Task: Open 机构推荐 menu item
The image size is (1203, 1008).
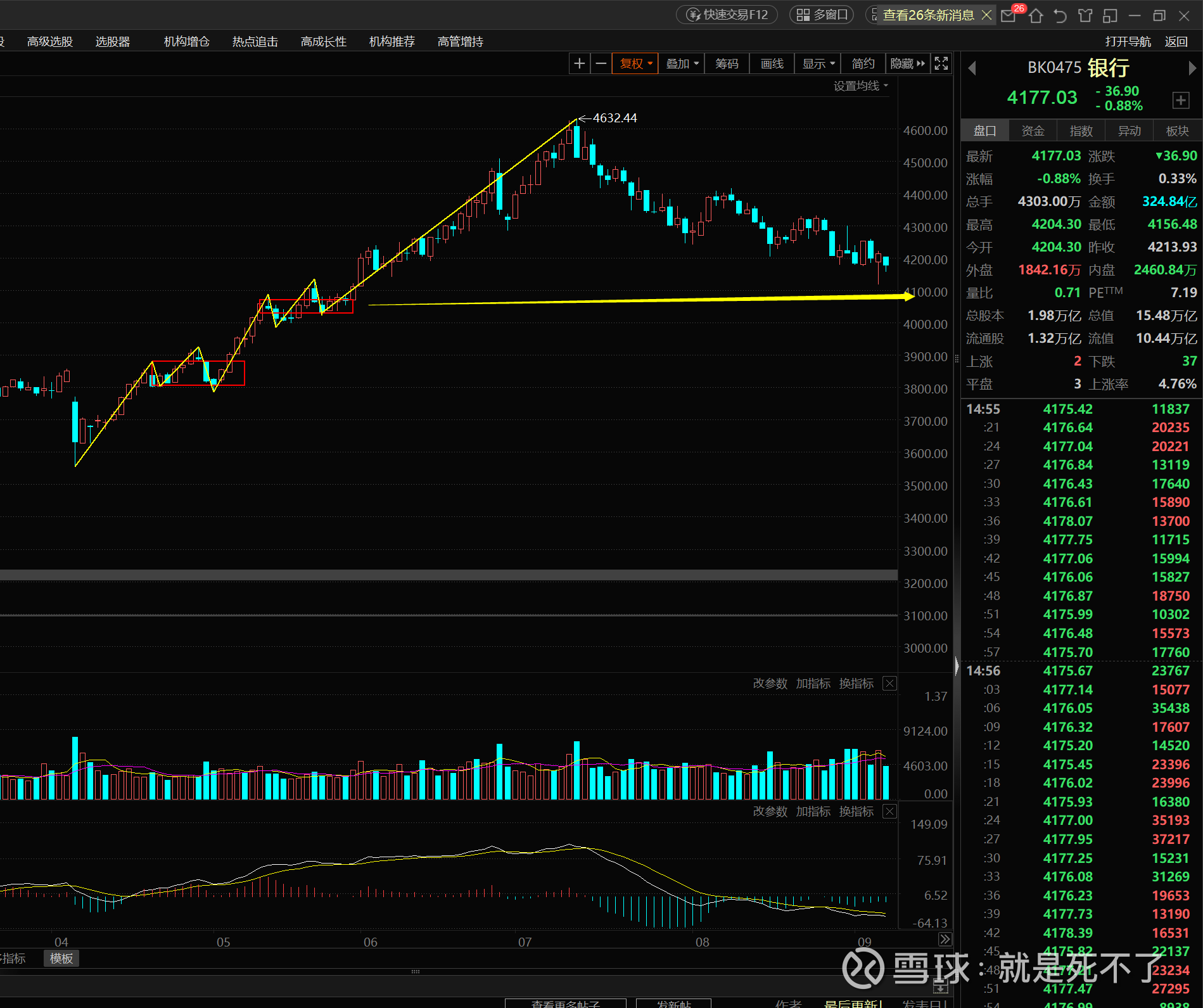Action: click(392, 41)
